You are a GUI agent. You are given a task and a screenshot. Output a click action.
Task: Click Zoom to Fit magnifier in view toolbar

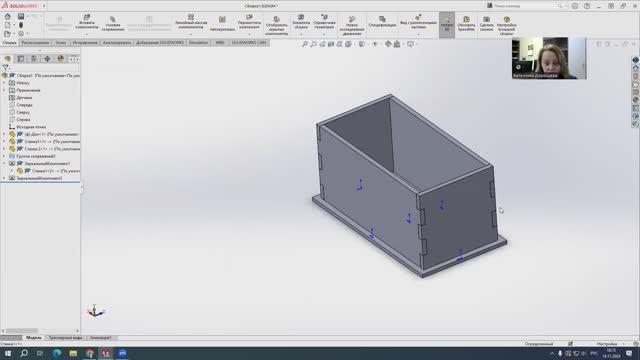click(304, 44)
